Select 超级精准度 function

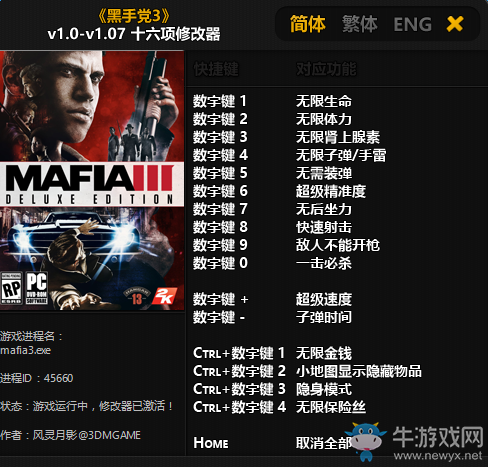point(331,191)
